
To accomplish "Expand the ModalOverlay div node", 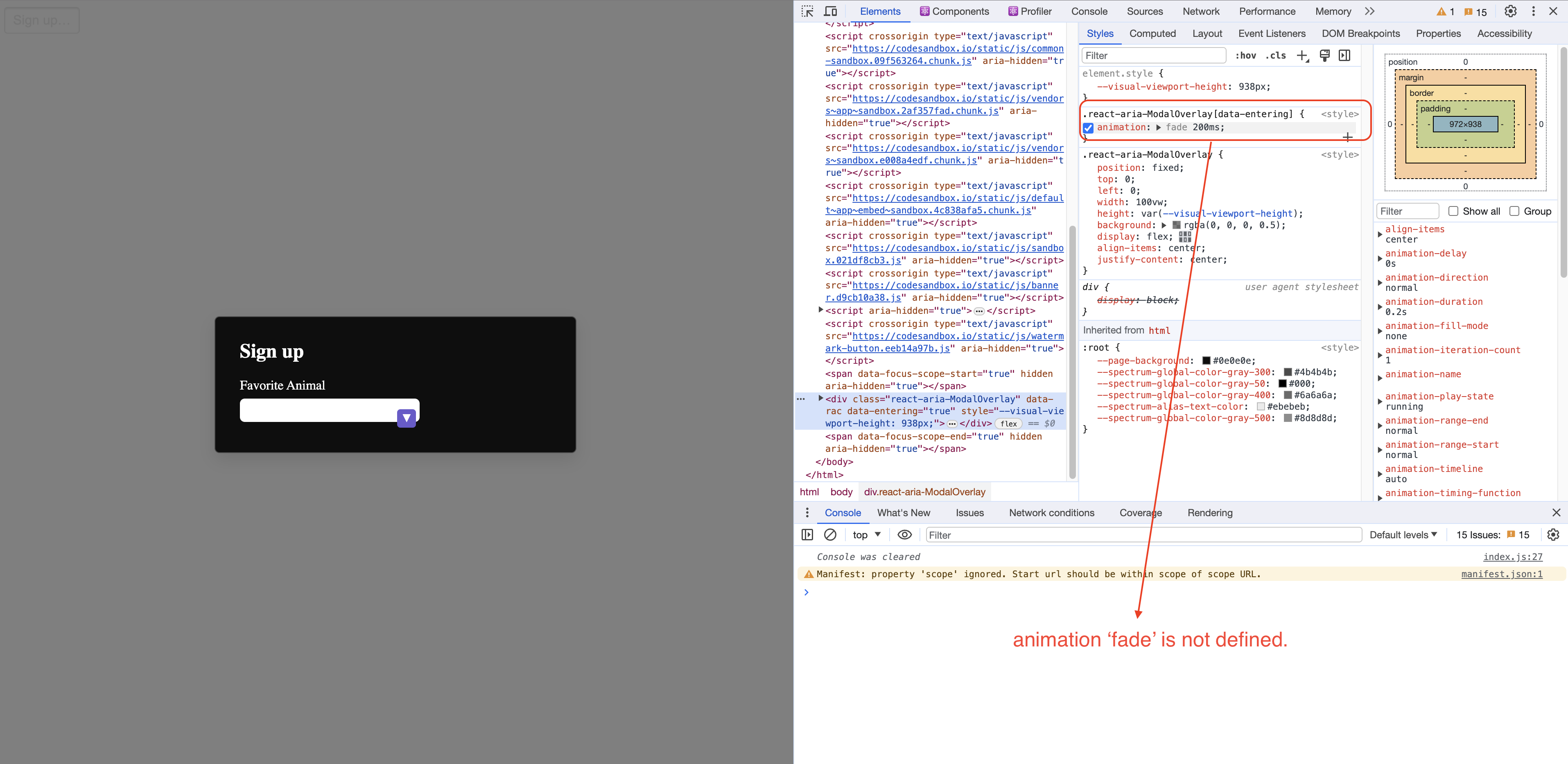I will point(820,399).
